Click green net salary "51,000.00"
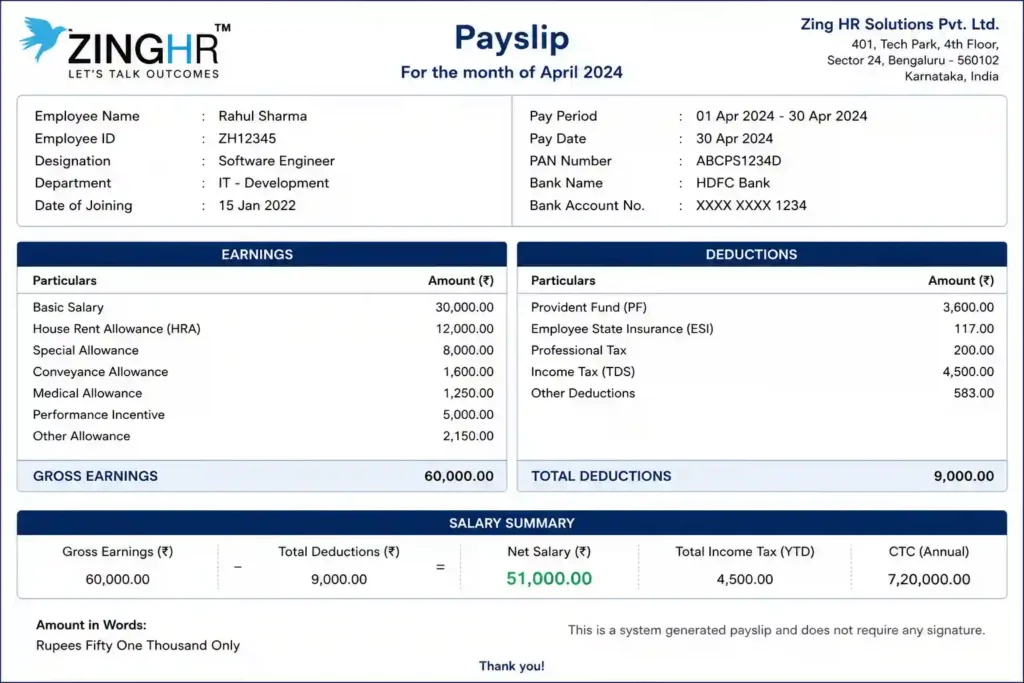 549,579
